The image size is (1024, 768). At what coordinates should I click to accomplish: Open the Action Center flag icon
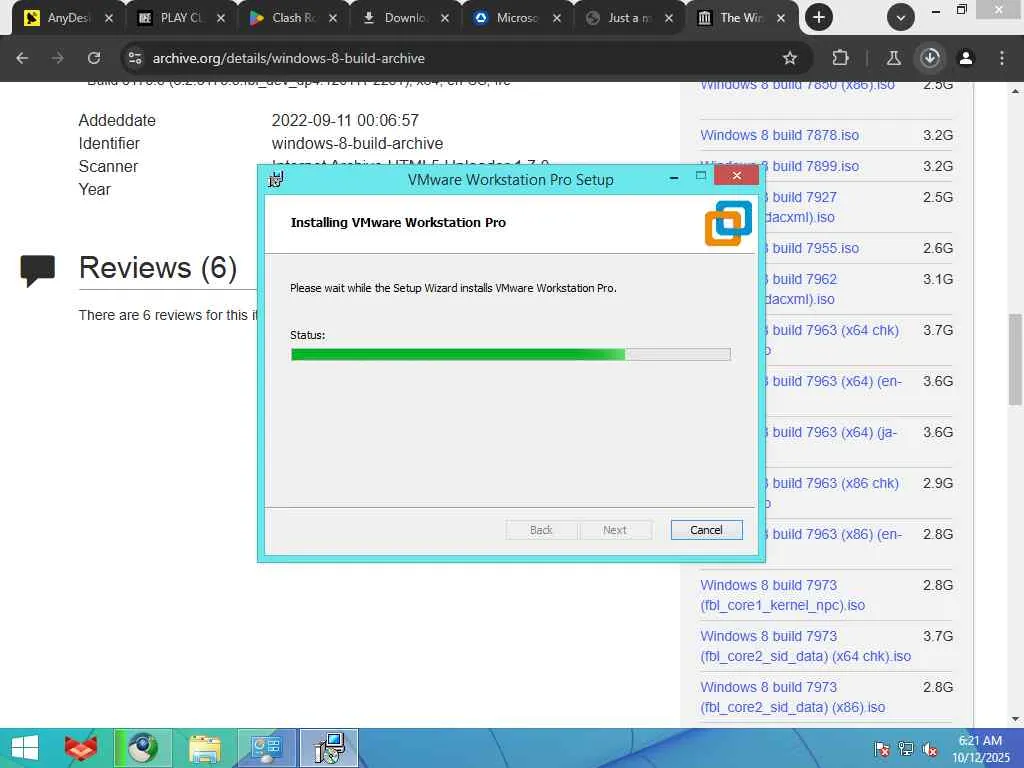pyautogui.click(x=882, y=749)
